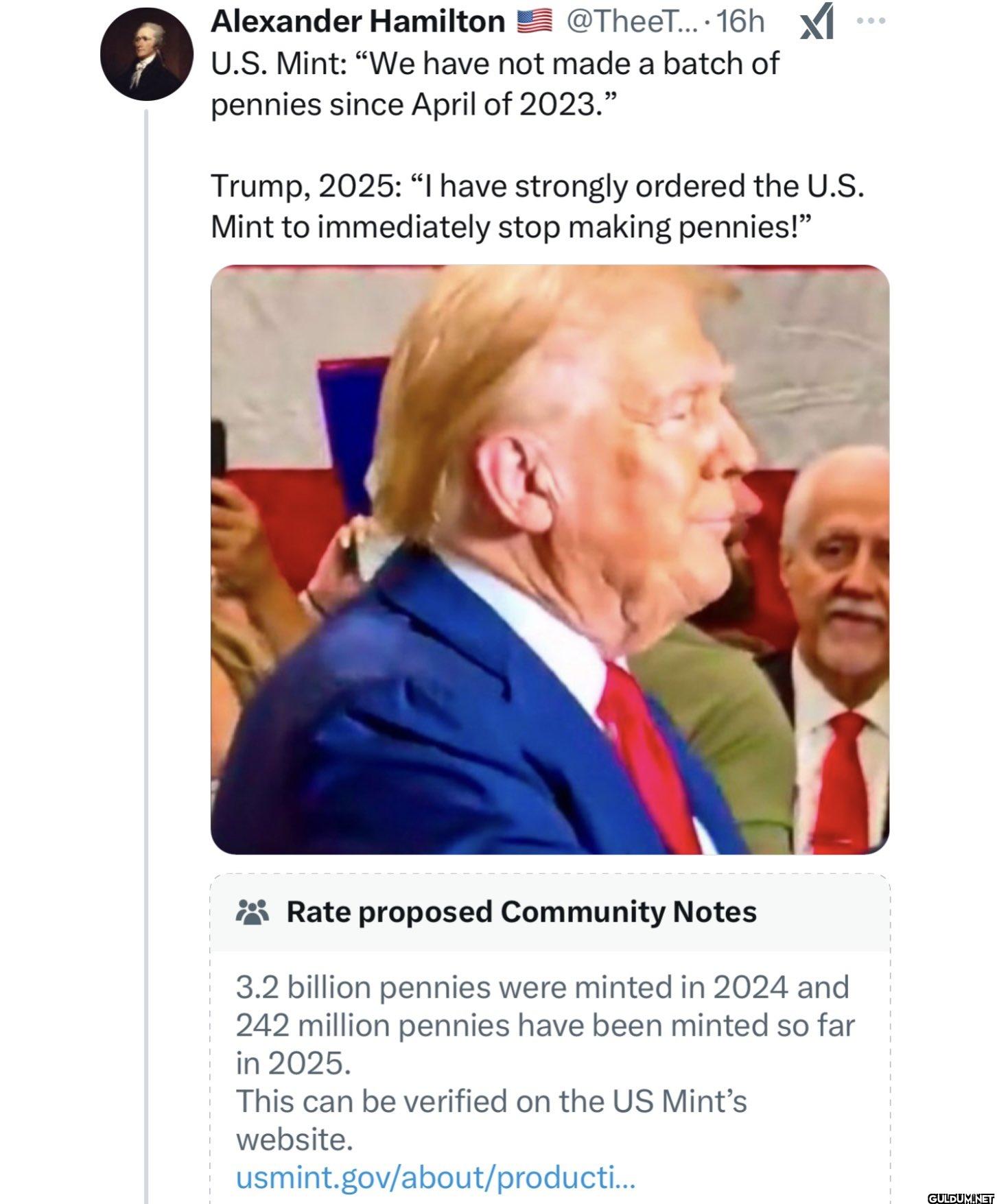Click the raised phone at photo's left edge
997x1204 pixels.
(218, 453)
